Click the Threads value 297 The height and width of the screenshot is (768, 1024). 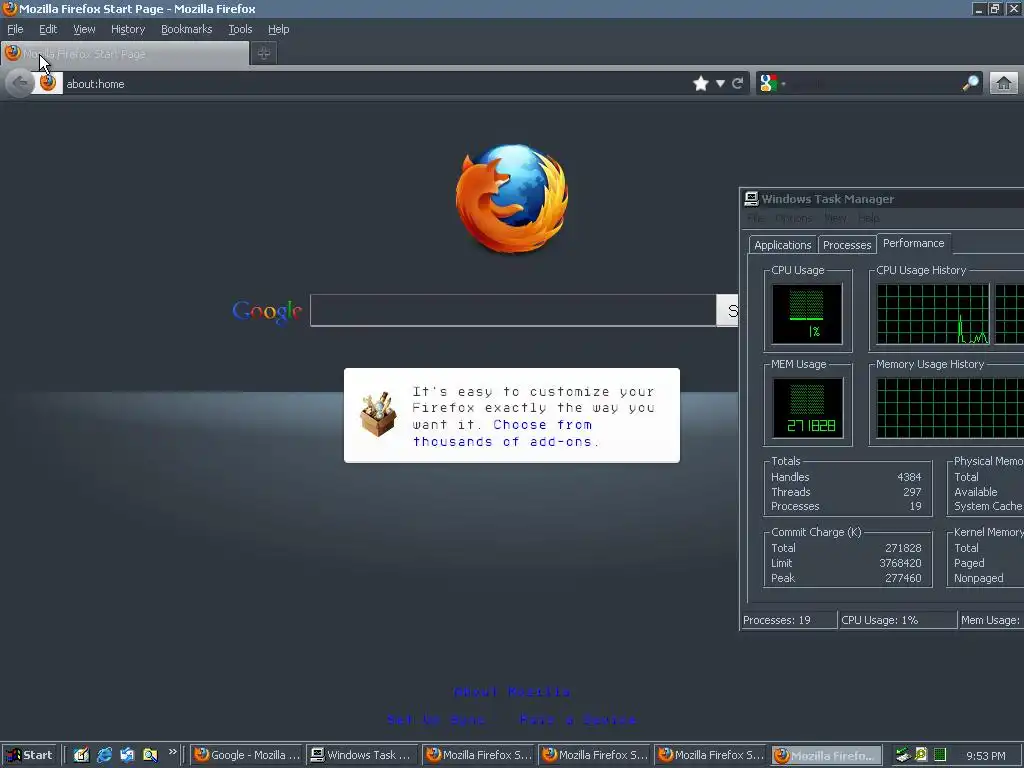[x=912, y=492]
